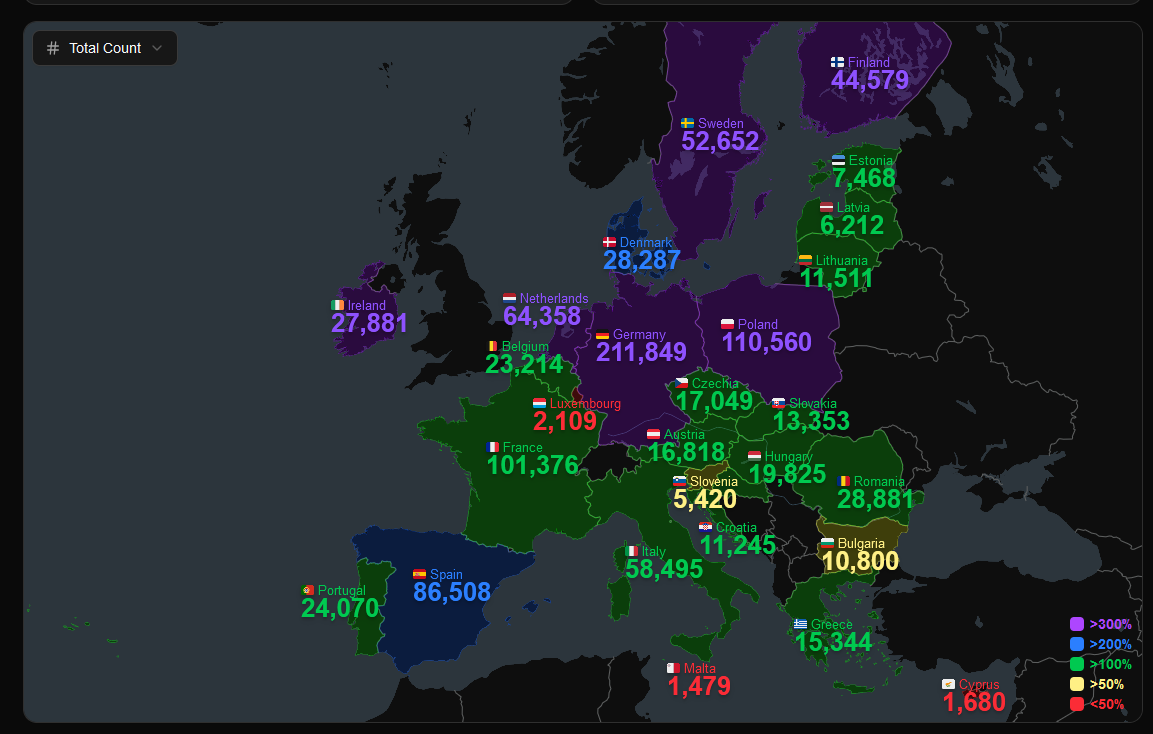Open the Total Count dropdown
This screenshot has height=734, width=1153.
click(105, 48)
